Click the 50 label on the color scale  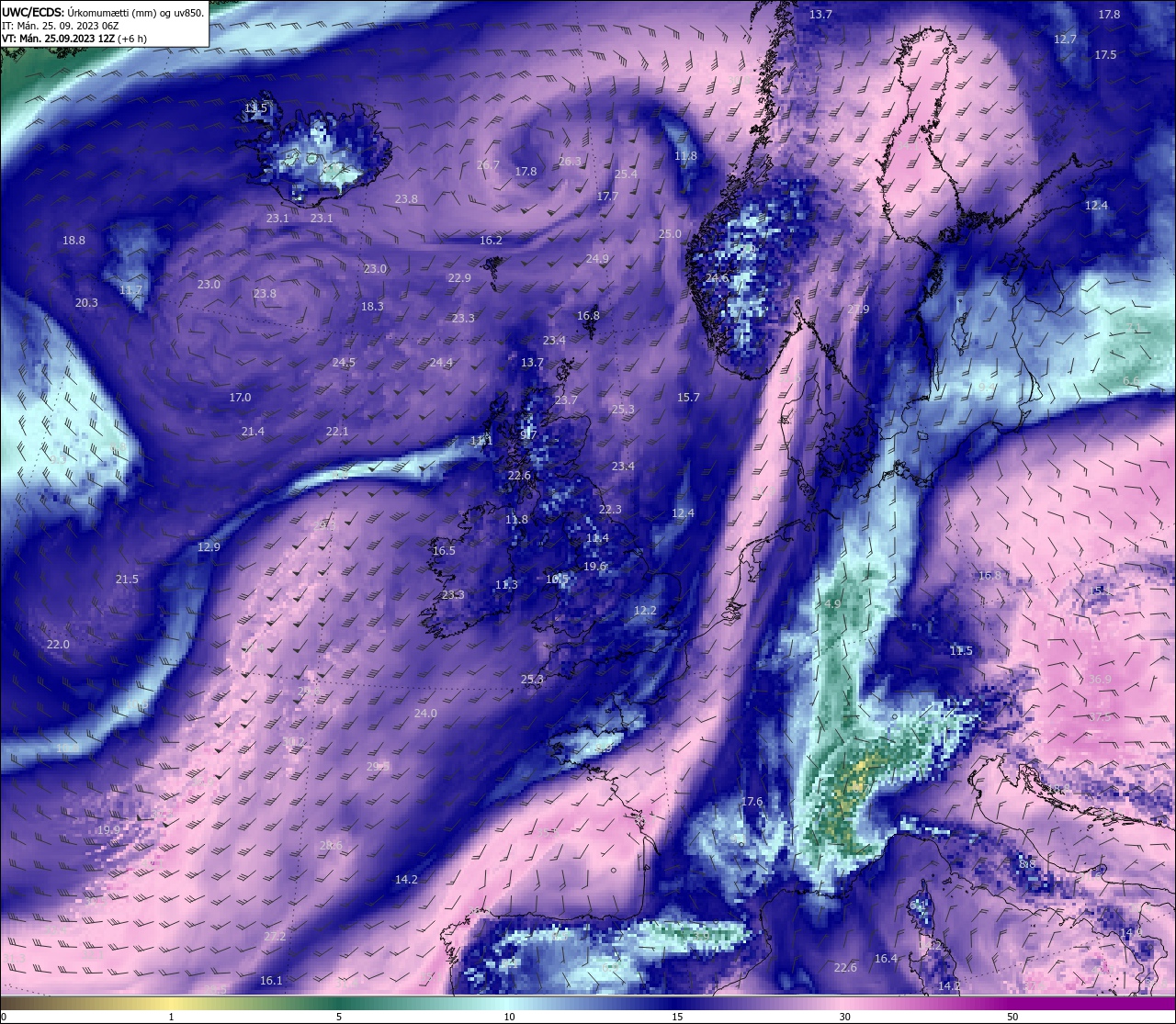click(1012, 1017)
